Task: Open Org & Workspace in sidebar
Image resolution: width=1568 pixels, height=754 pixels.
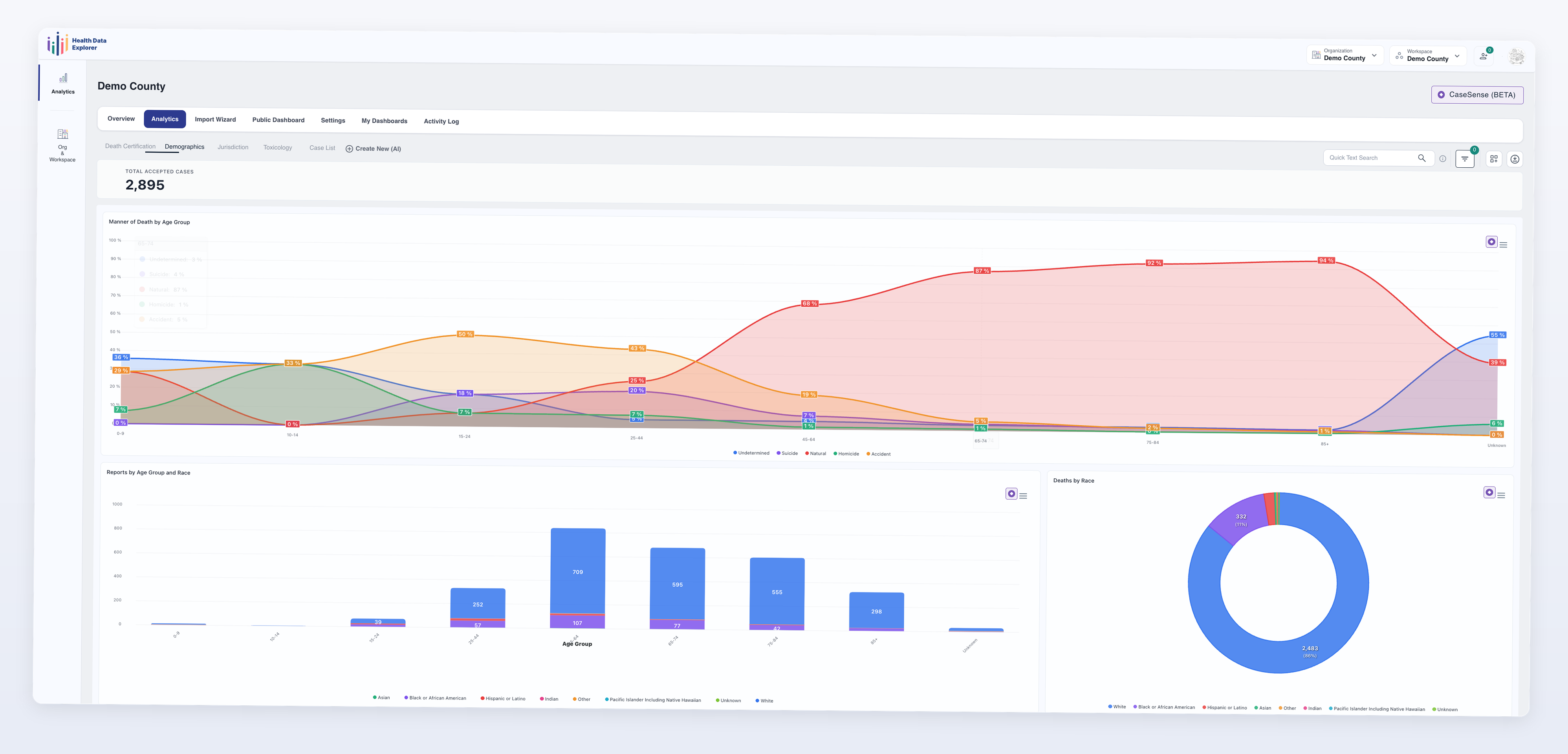Action: (x=62, y=145)
